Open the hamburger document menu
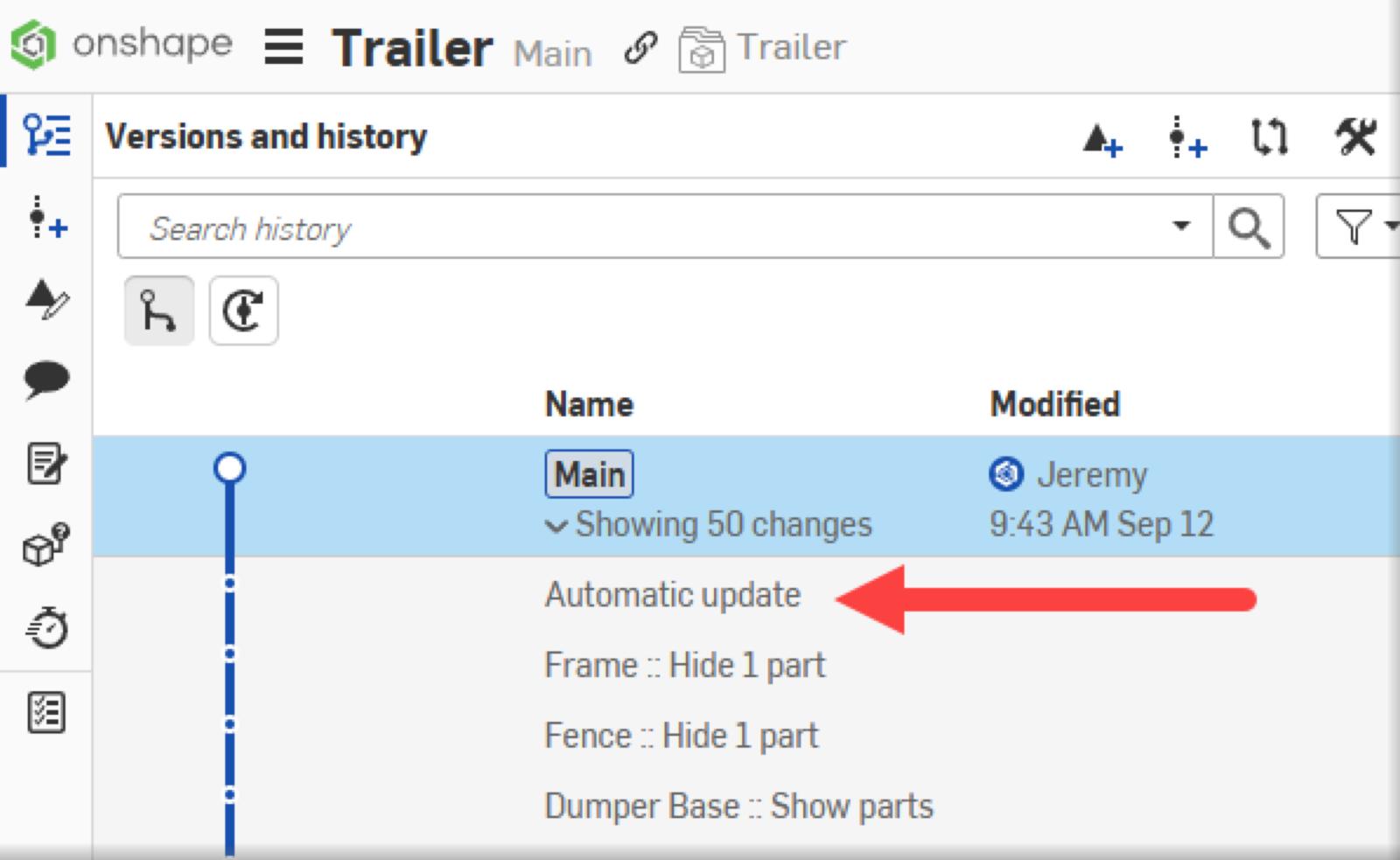 (x=283, y=47)
